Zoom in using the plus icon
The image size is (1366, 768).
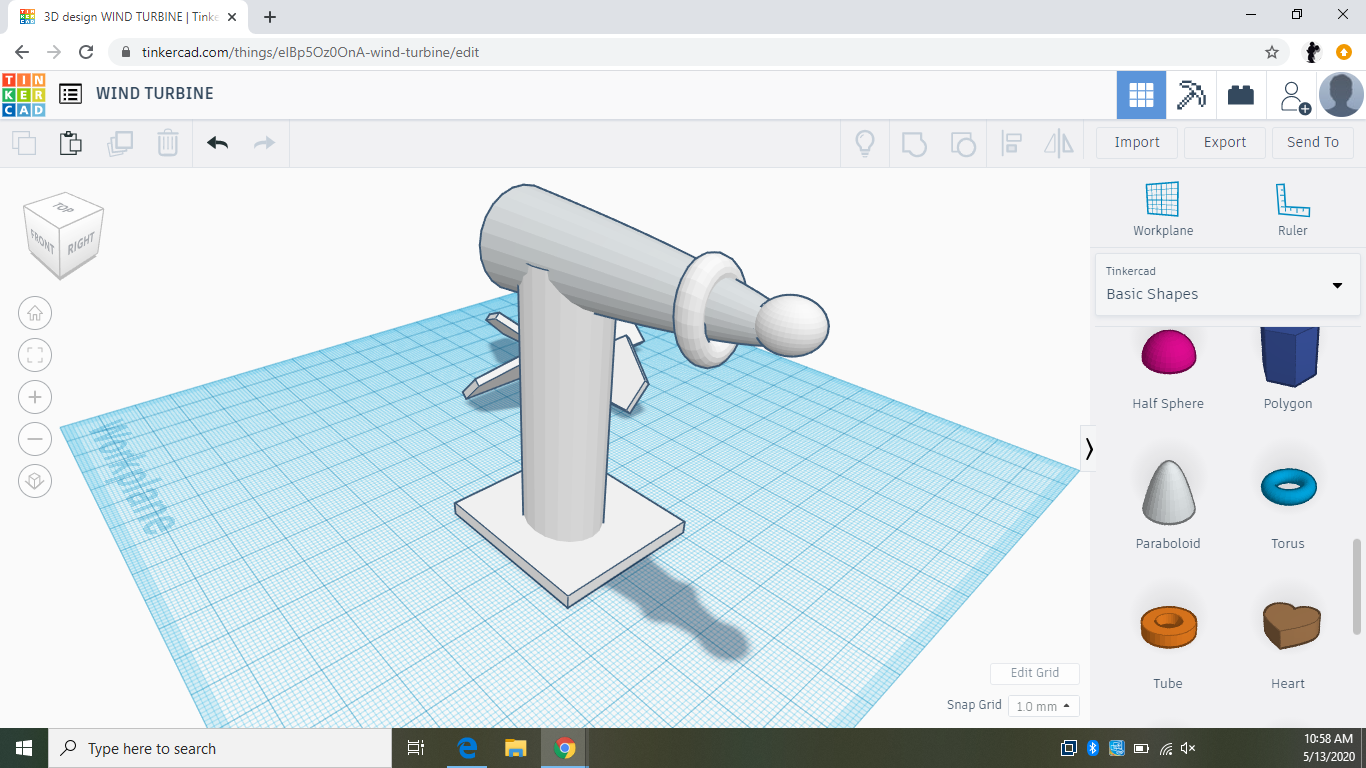(x=35, y=397)
